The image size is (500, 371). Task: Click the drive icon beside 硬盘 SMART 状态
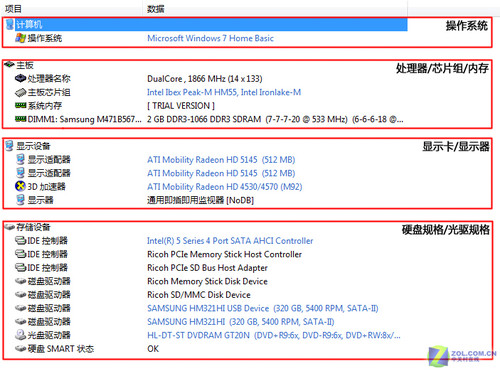pyautogui.click(x=20, y=349)
